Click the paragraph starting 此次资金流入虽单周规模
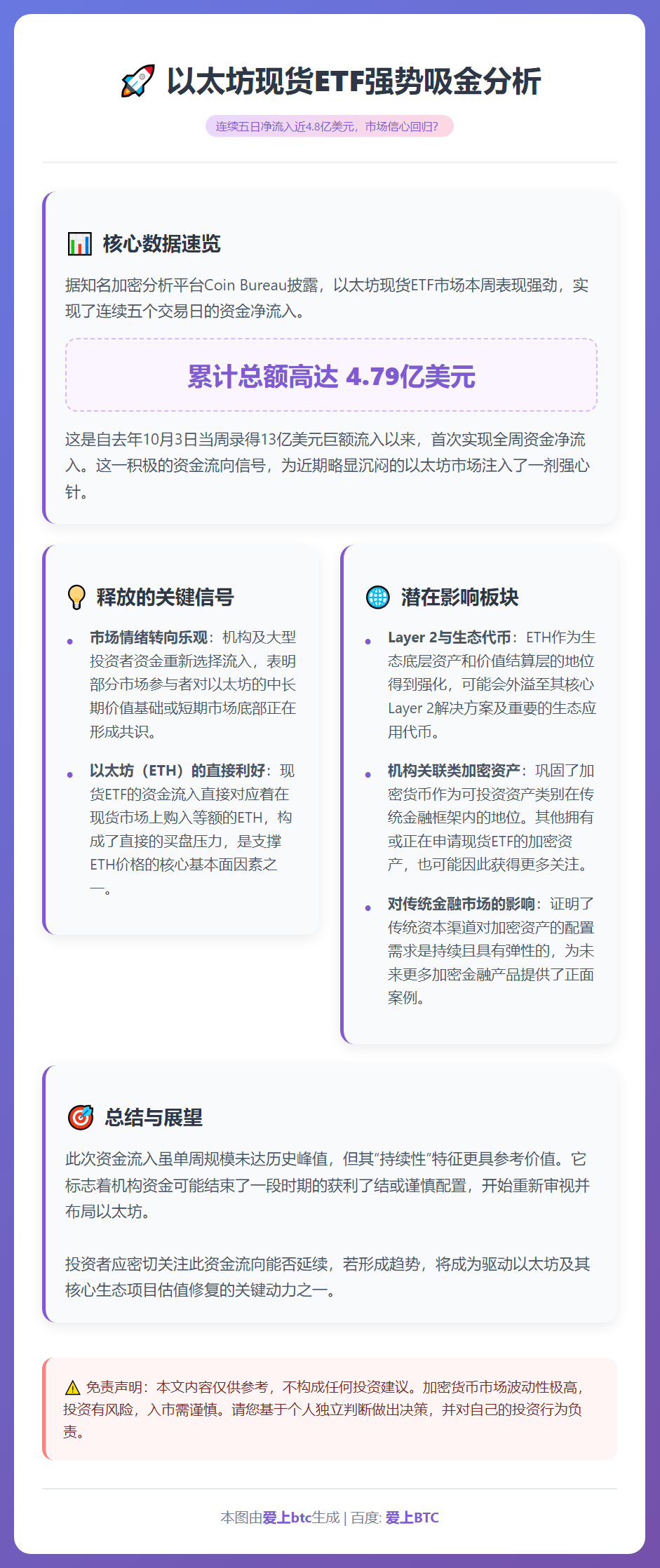 [x=328, y=1185]
